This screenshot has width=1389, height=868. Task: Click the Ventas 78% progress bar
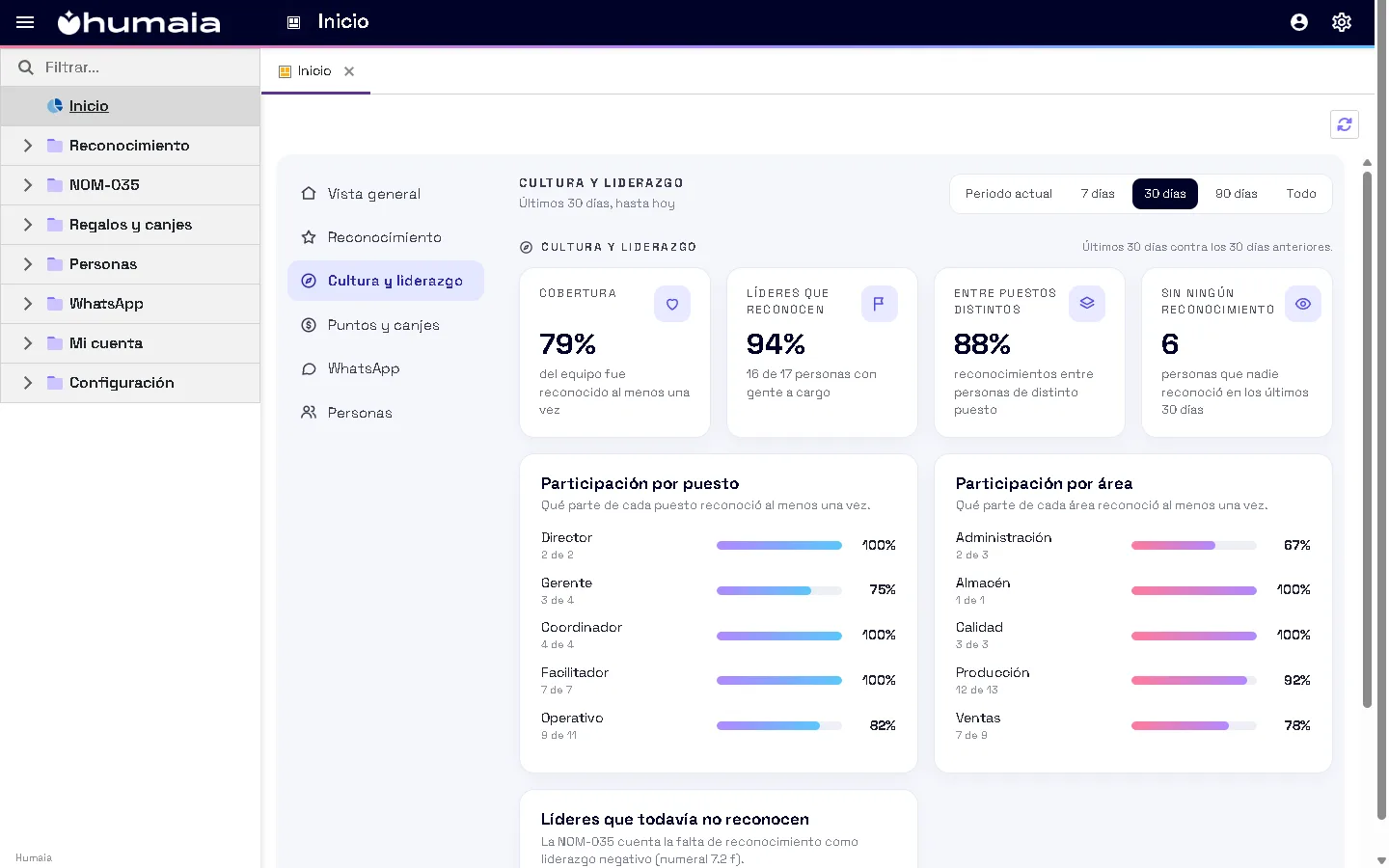[1194, 726]
